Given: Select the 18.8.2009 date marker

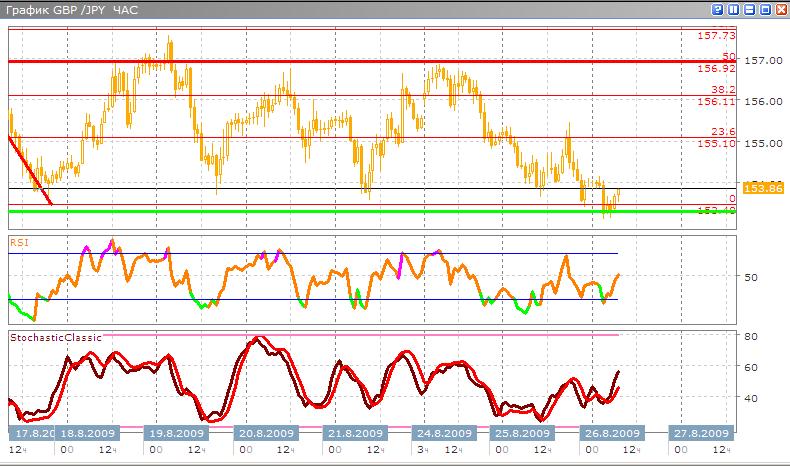Looking at the screenshot, I should (87, 433).
